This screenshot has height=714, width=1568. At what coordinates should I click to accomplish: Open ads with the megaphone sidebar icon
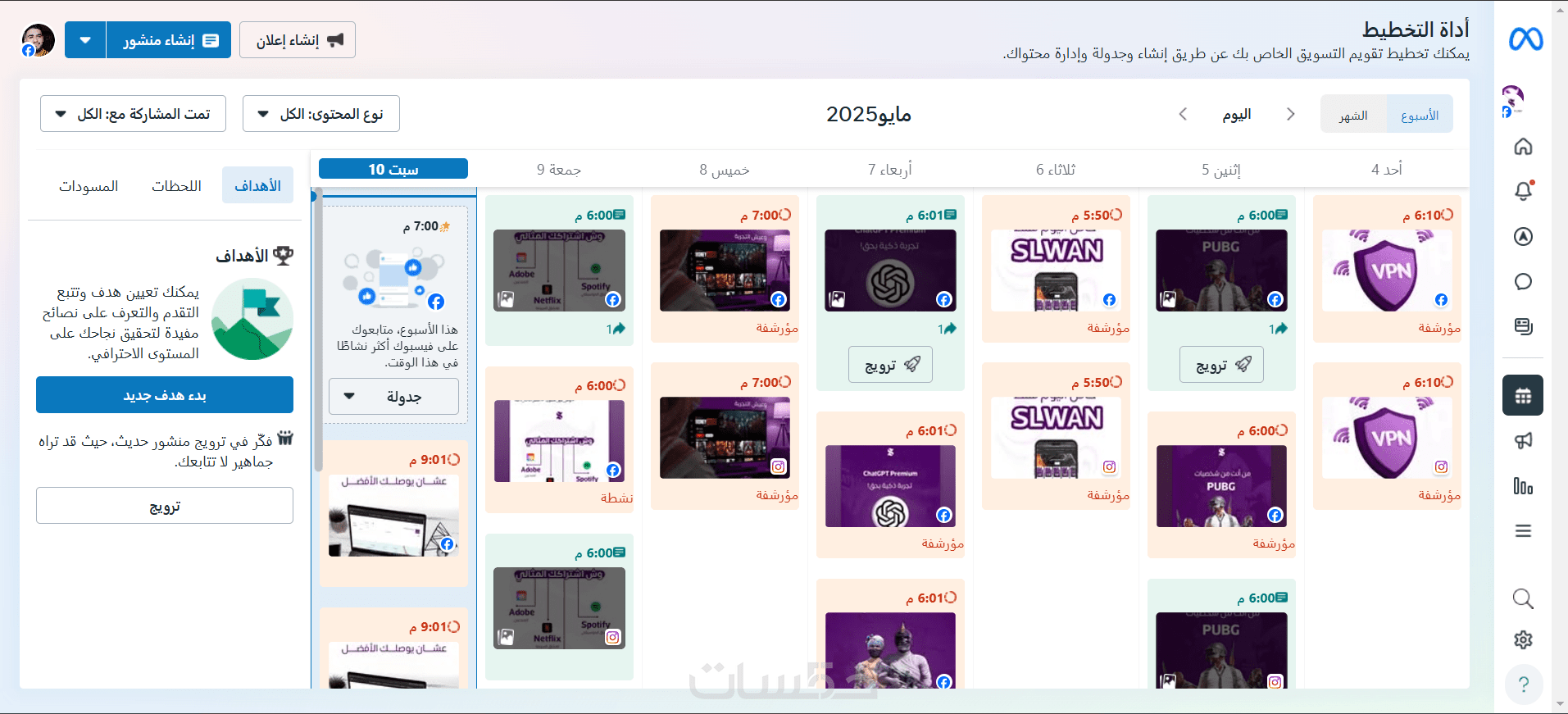coord(1523,441)
